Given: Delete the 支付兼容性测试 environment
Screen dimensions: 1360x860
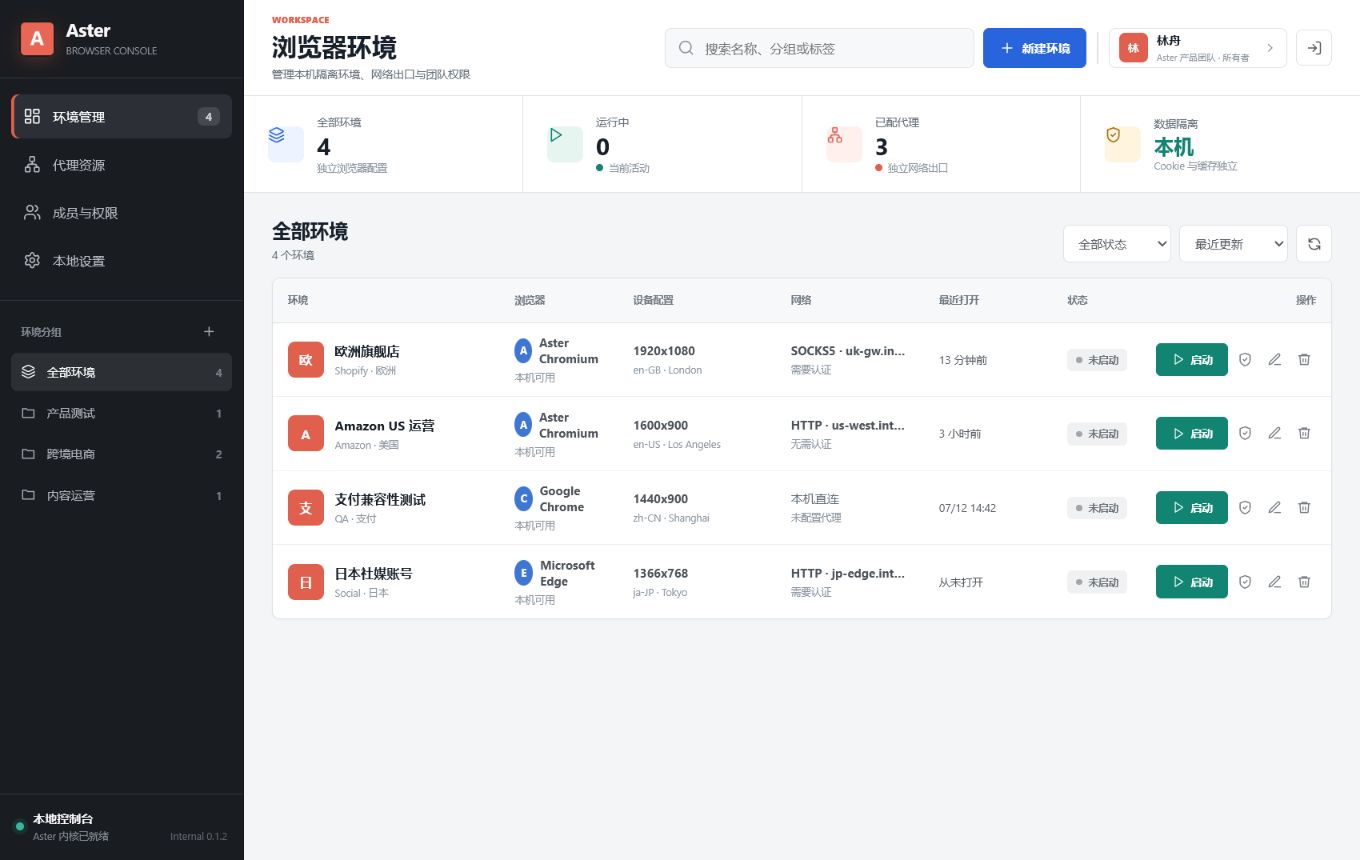Looking at the screenshot, I should coord(1304,507).
